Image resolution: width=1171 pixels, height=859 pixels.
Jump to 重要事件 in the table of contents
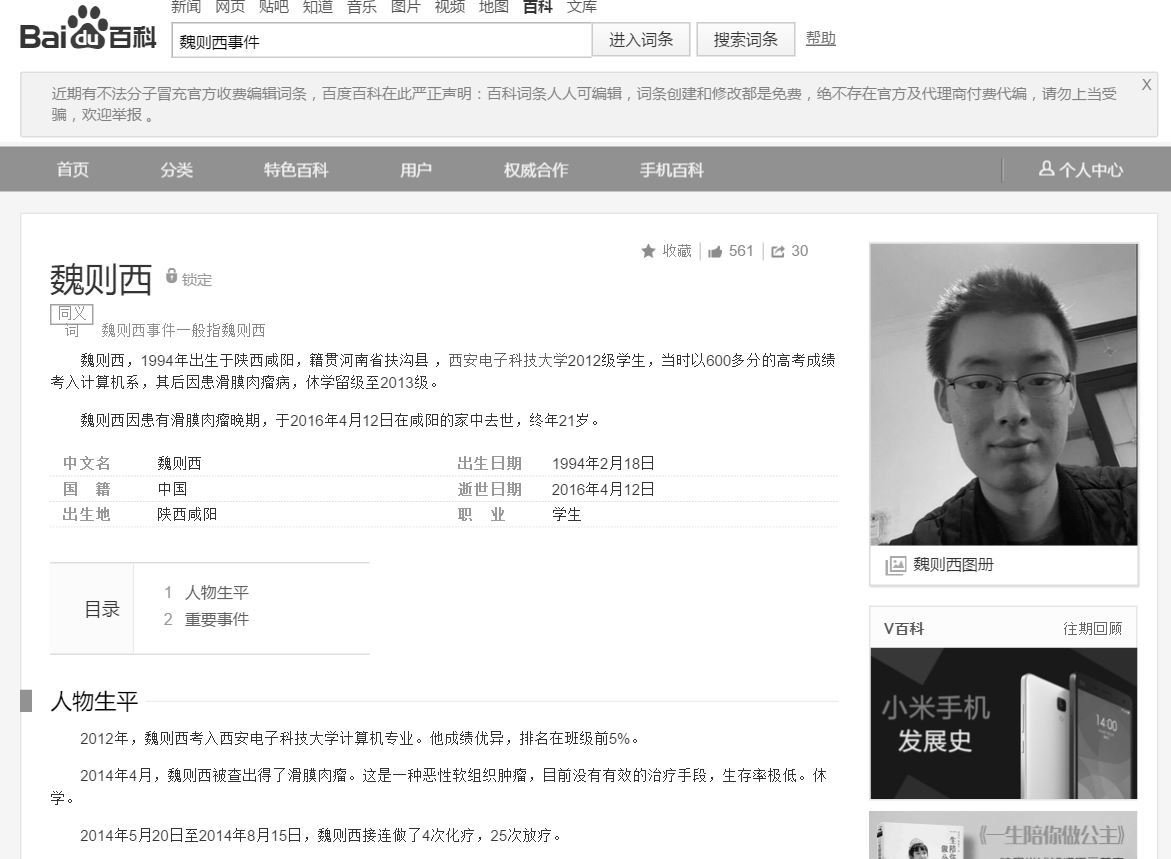pos(216,619)
